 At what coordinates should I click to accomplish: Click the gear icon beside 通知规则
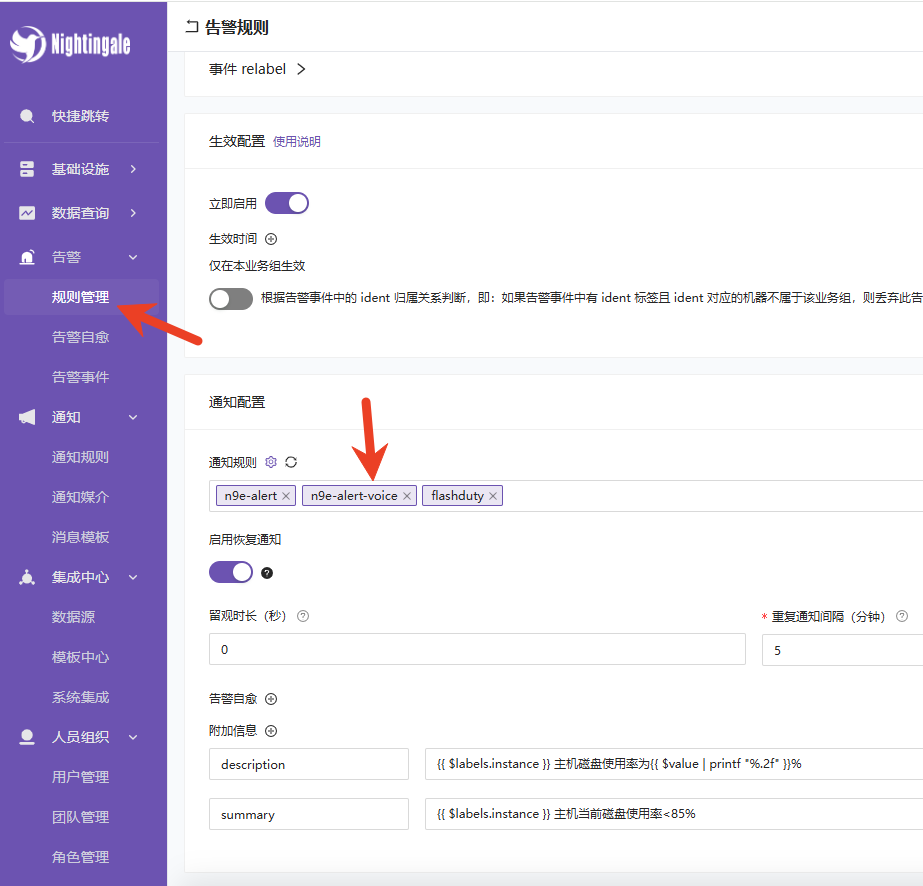click(270, 462)
